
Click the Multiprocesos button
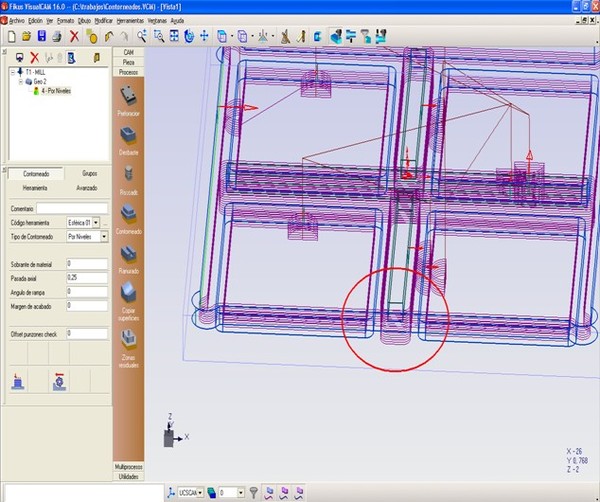pos(128,467)
